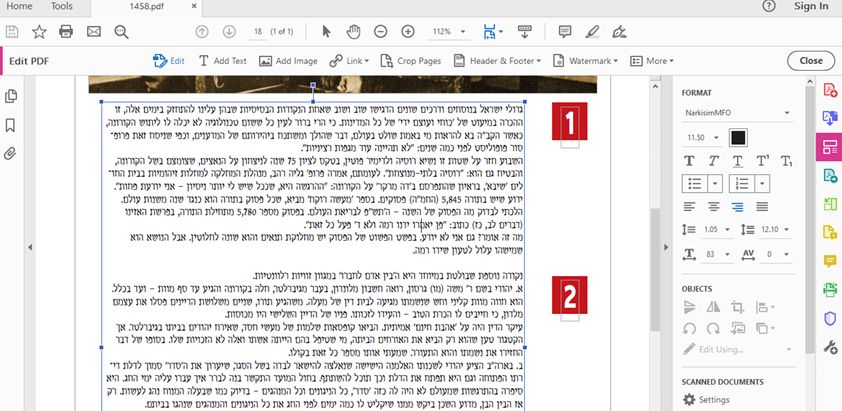Open scanned documents Settings
842x411 pixels.
point(706,400)
